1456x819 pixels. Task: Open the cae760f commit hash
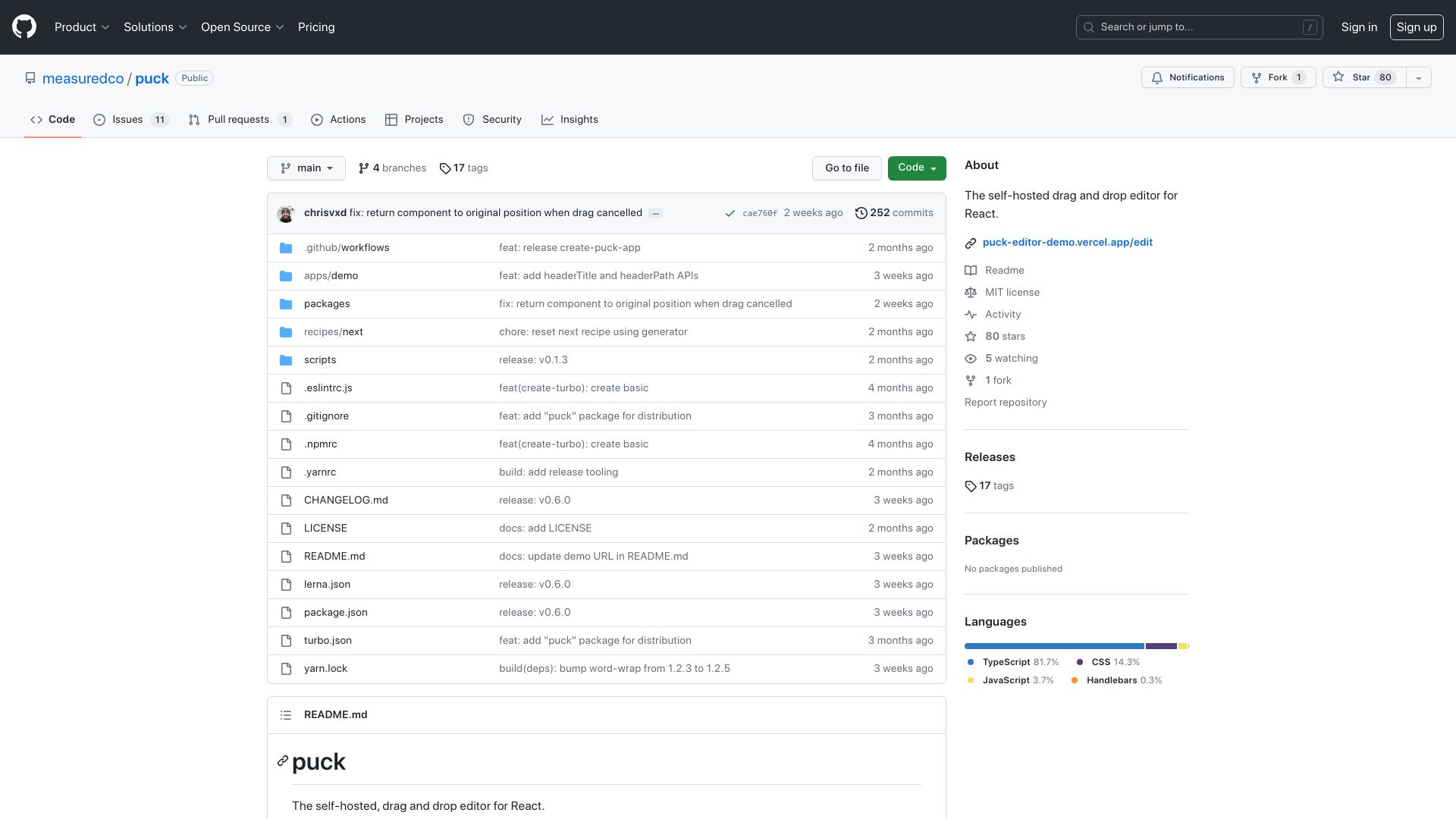[x=760, y=214]
